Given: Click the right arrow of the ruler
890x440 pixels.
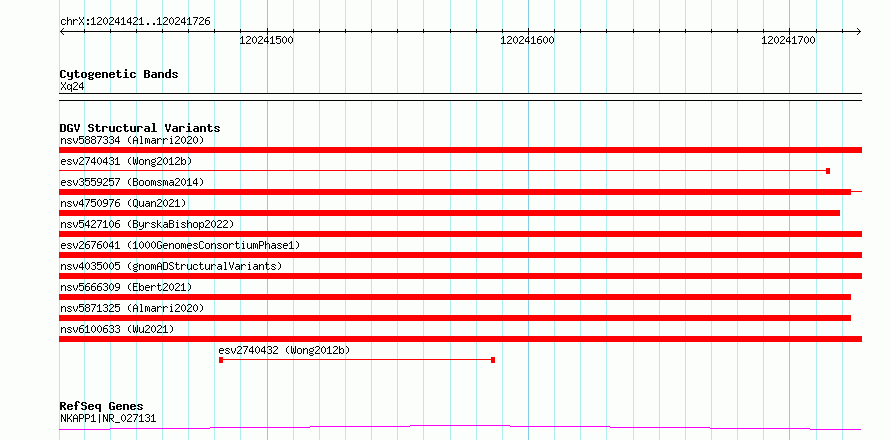Looking at the screenshot, I should pyautogui.click(x=859, y=31).
